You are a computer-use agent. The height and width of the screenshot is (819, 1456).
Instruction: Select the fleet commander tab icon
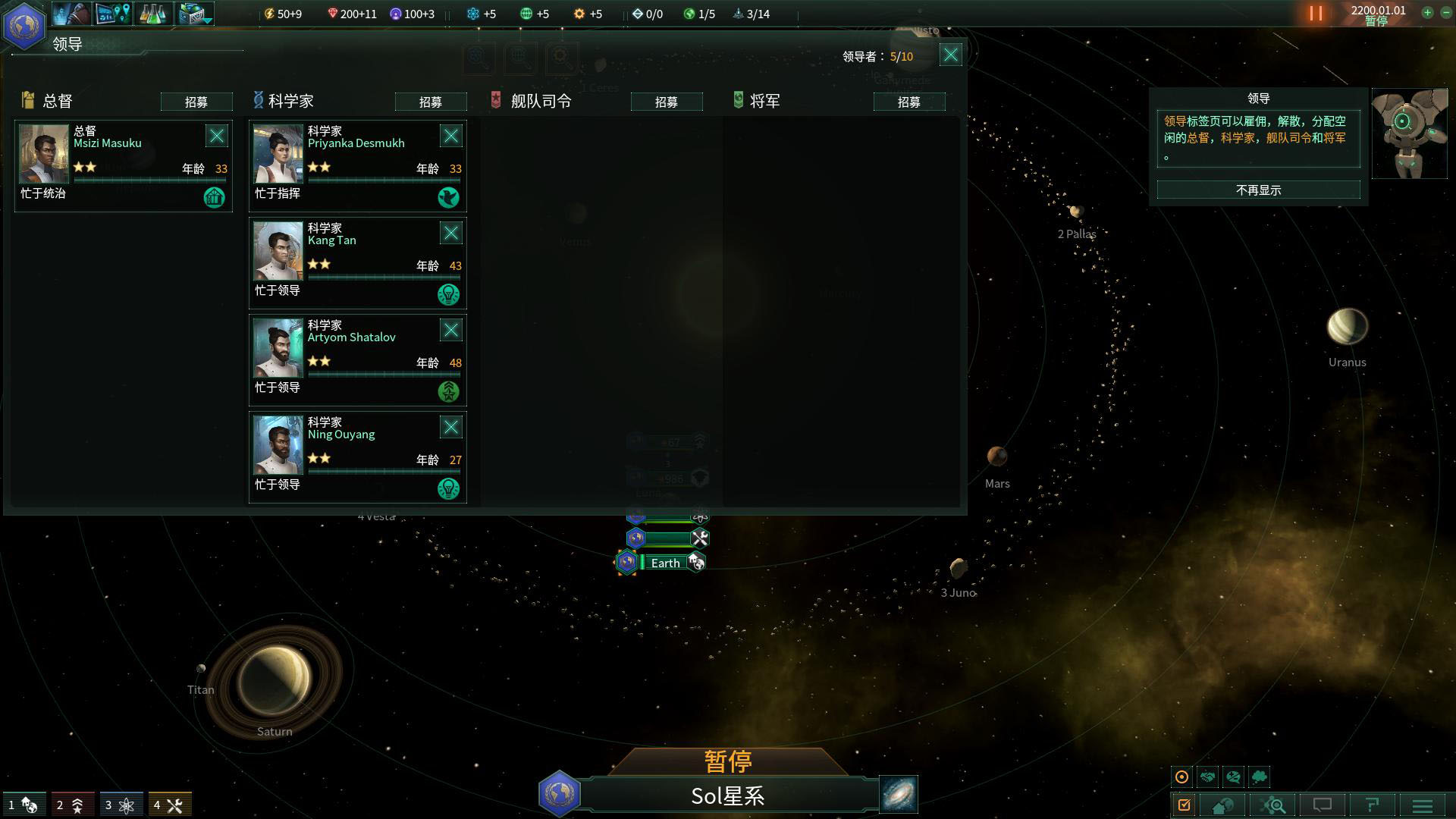coord(497,100)
